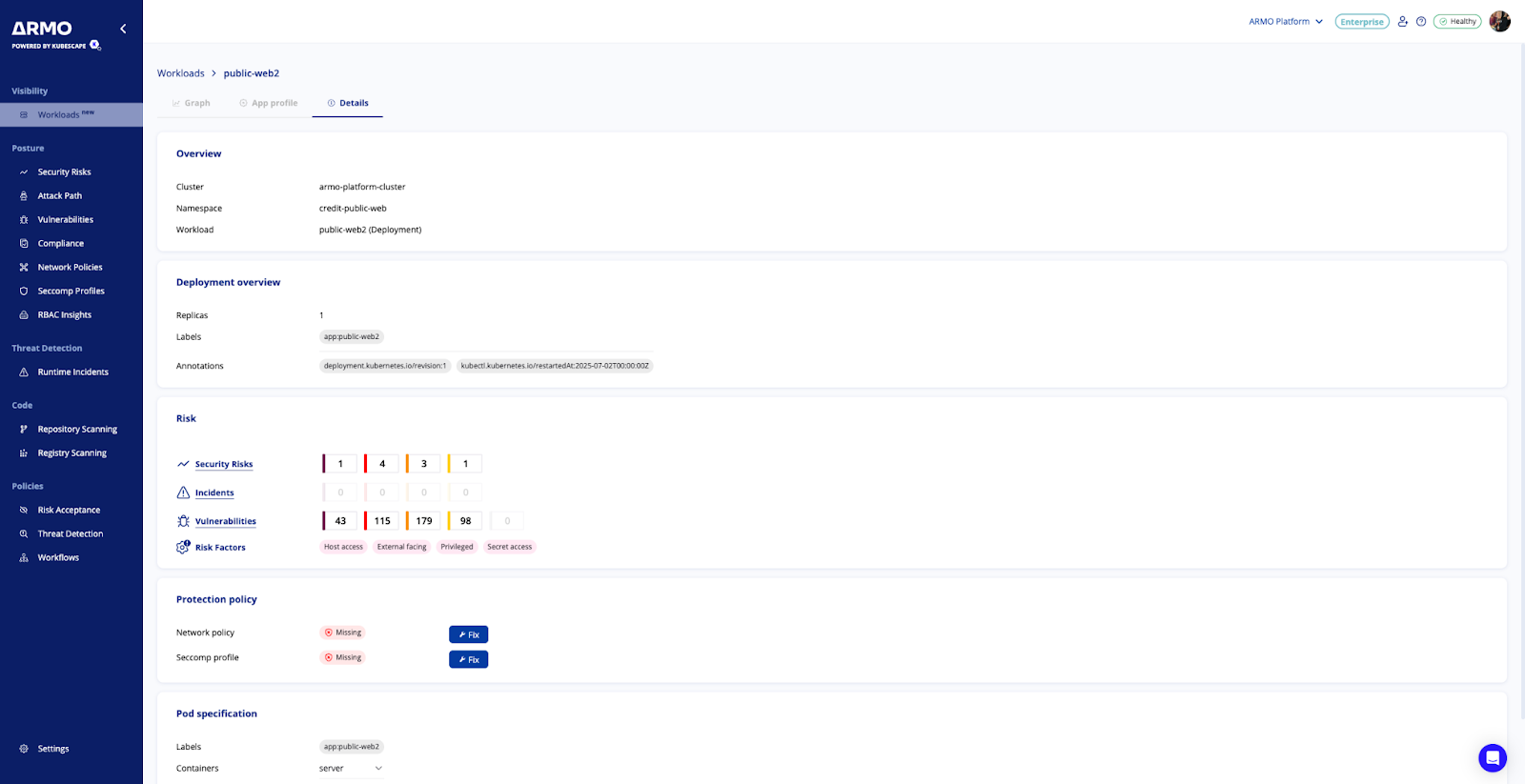1525x784 pixels.
Task: Click the RBAC Insights sidebar icon
Action: click(24, 315)
